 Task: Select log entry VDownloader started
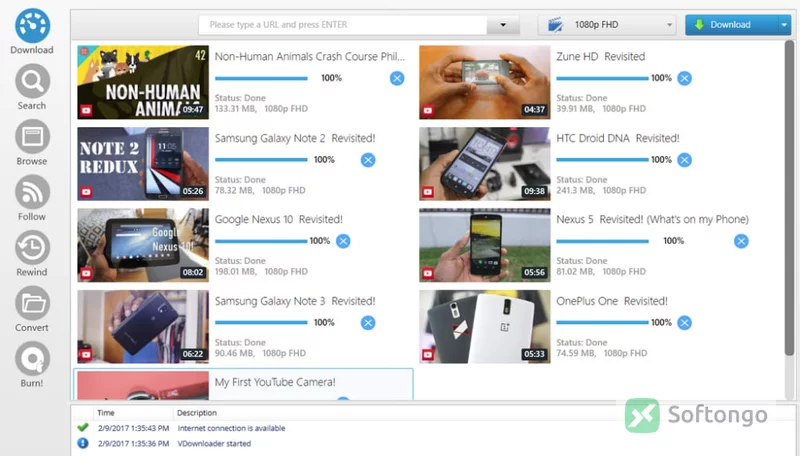214,443
